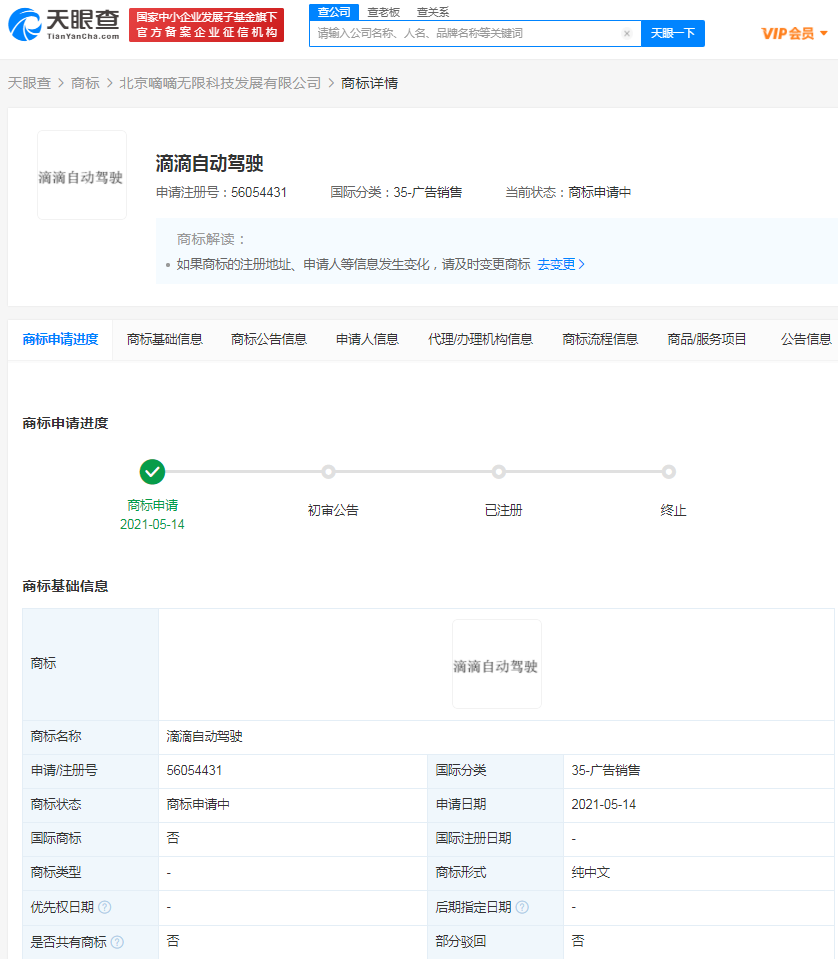The image size is (838, 959).
Task: Open the 商标基础信息 tab
Action: click(x=167, y=338)
